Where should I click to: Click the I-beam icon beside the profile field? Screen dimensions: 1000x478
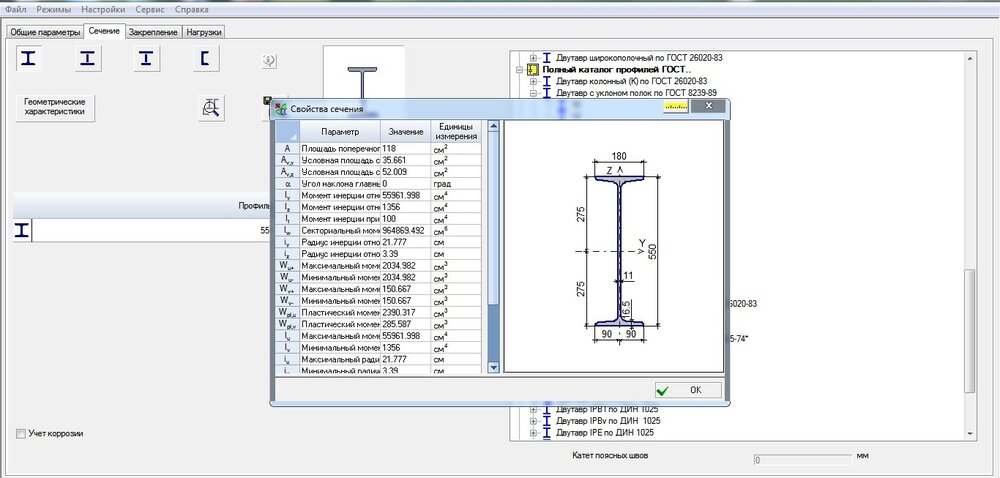click(x=22, y=230)
